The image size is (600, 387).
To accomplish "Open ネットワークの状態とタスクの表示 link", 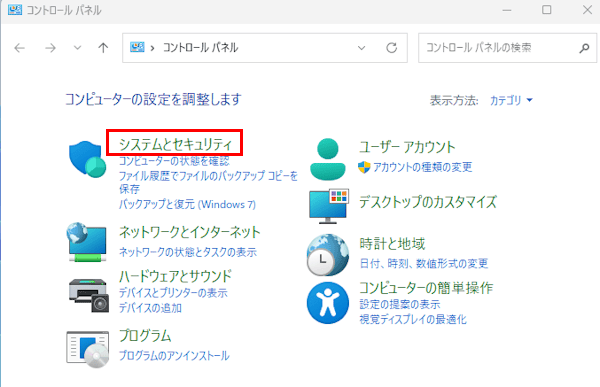I will 188,252.
